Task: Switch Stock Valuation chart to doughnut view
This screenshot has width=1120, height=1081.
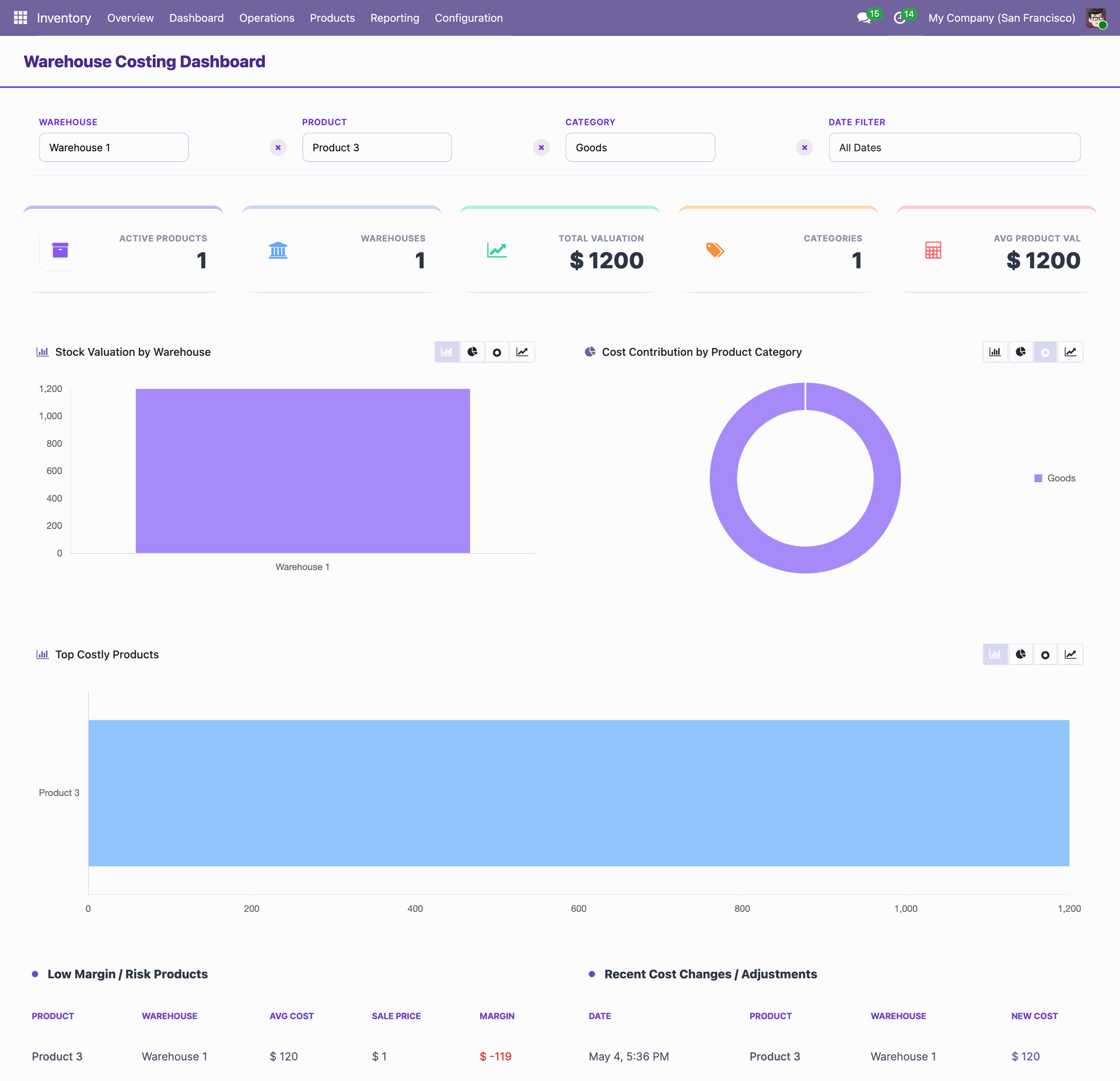Action: 497,352
